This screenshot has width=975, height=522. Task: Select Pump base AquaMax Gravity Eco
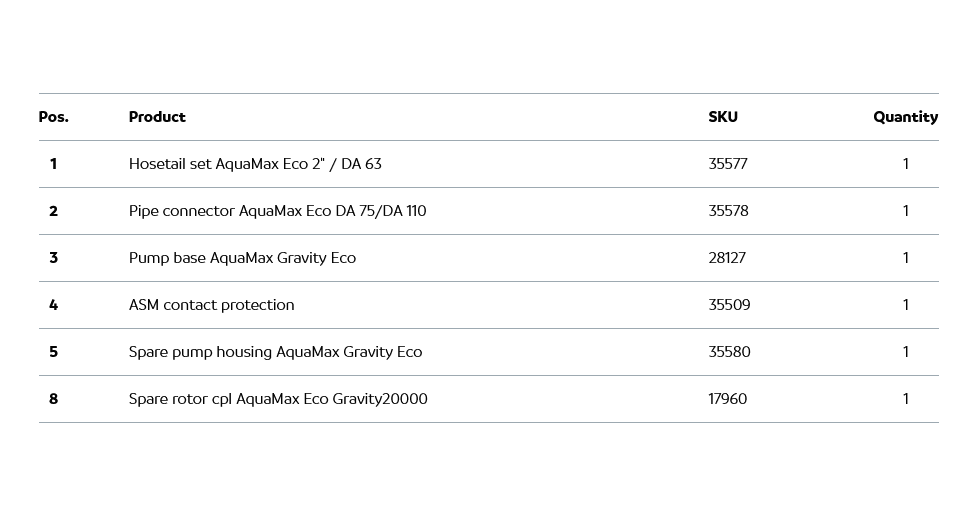(242, 258)
